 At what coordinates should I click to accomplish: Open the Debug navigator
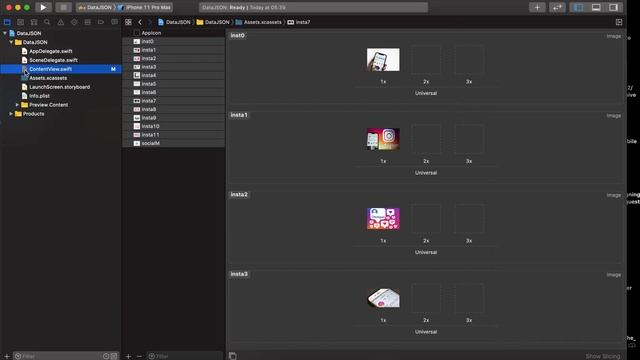(x=87, y=22)
